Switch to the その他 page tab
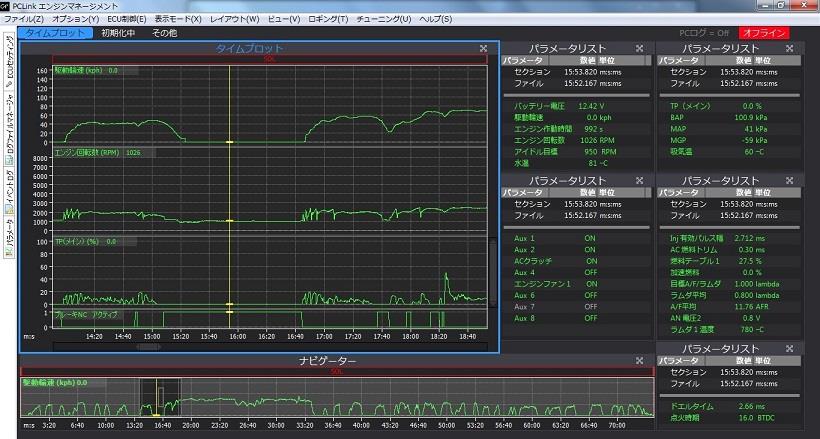Screen dimensions: 820x439 tap(164, 33)
